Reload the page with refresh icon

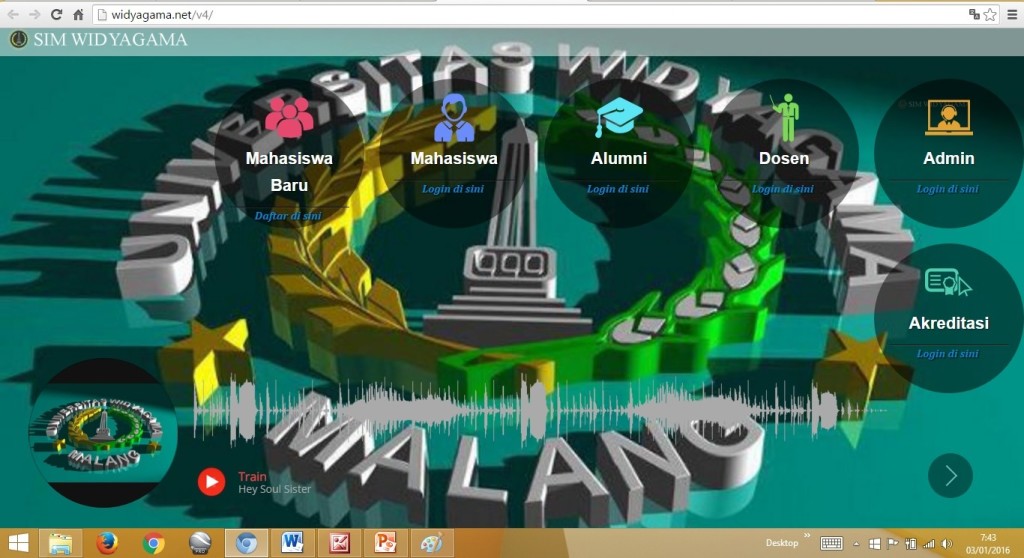click(56, 14)
